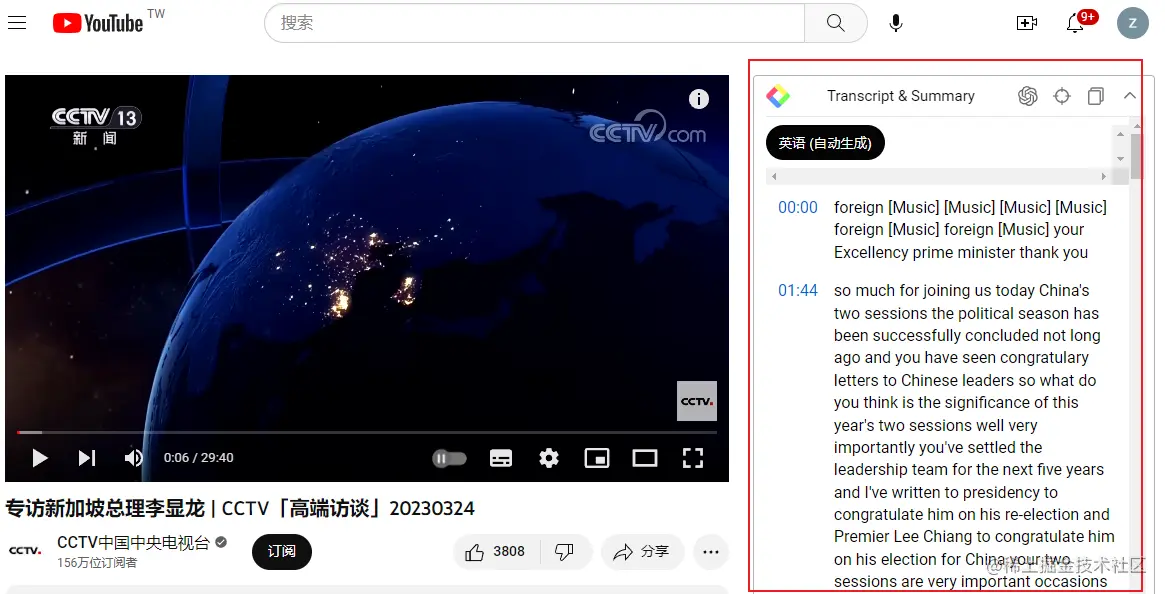Jump to timestamp 00:00
The width and height of the screenshot is (1165, 594).
click(797, 207)
